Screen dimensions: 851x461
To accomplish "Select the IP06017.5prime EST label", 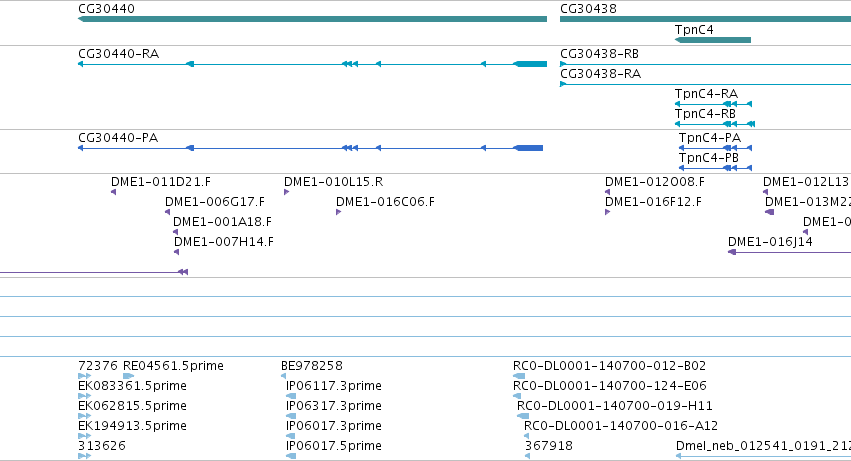I will point(334,446).
